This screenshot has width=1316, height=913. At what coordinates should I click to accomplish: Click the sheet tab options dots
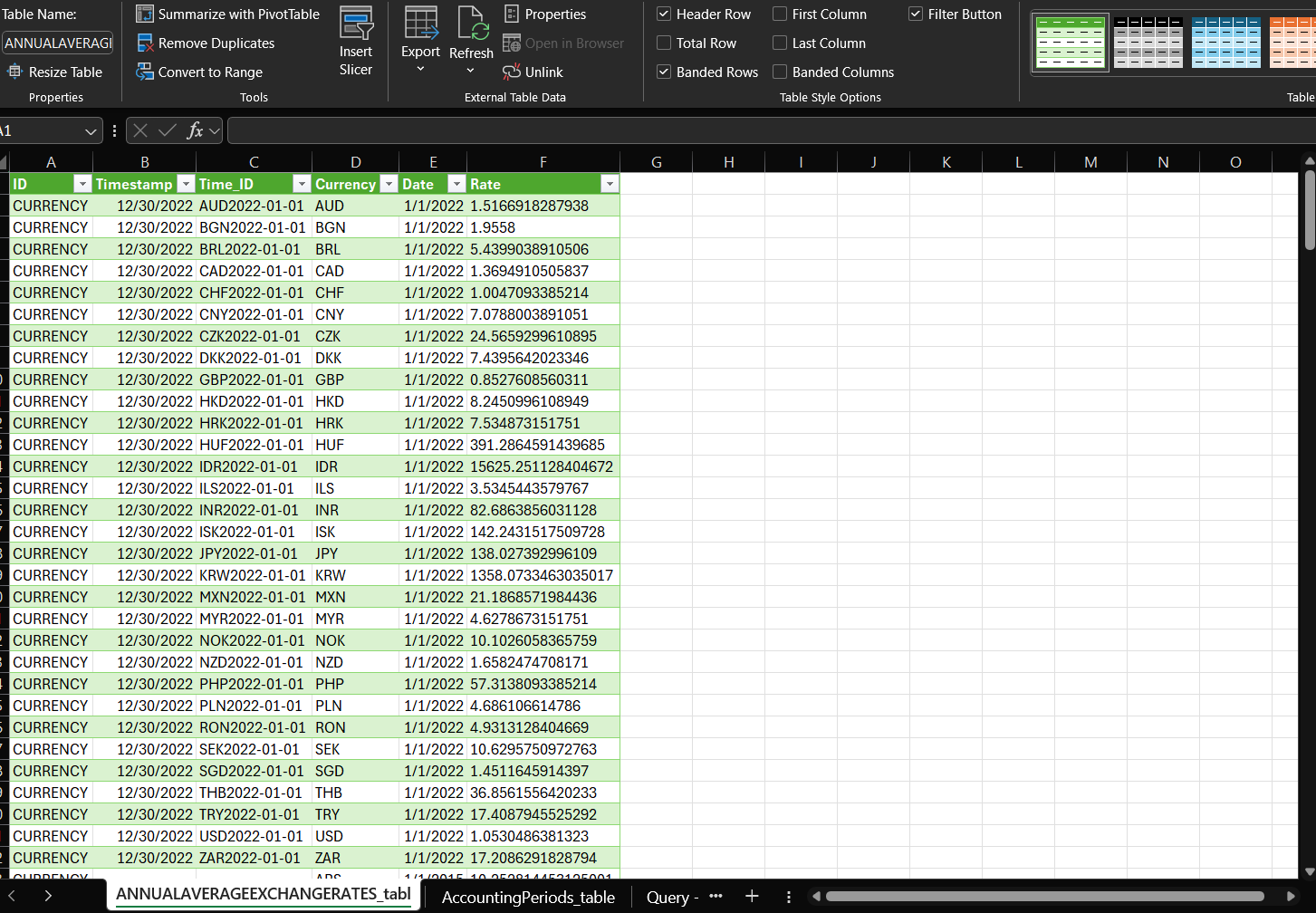point(789,896)
